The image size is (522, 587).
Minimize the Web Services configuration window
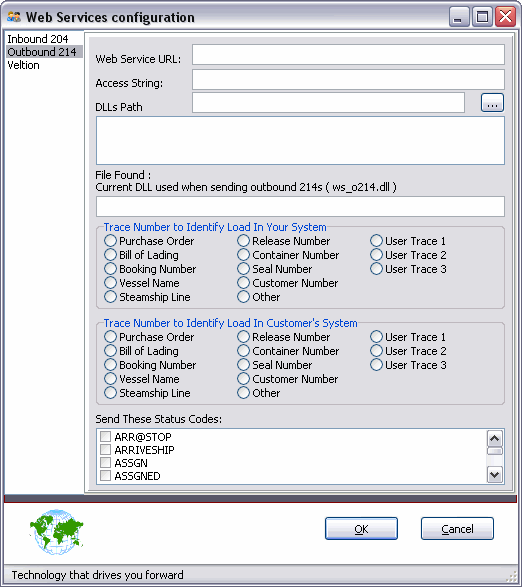[459, 16]
